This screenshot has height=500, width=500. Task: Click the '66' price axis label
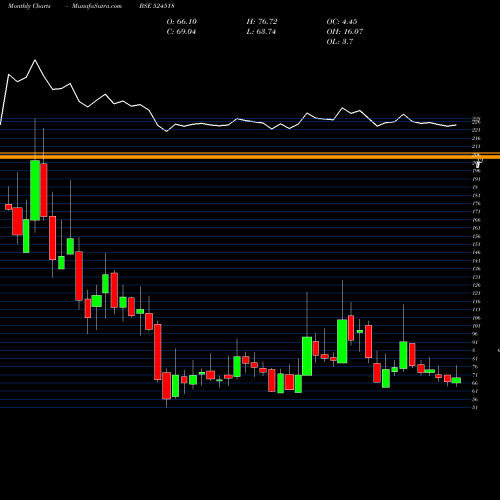pos(475,383)
